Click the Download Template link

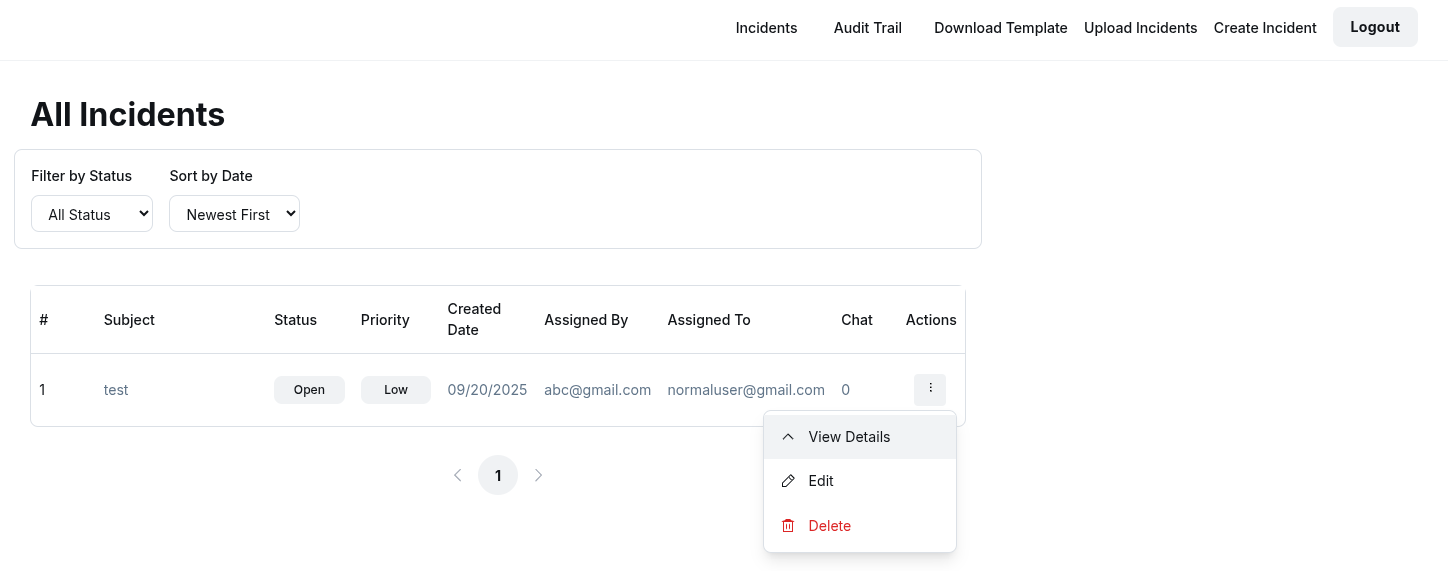(x=1000, y=28)
